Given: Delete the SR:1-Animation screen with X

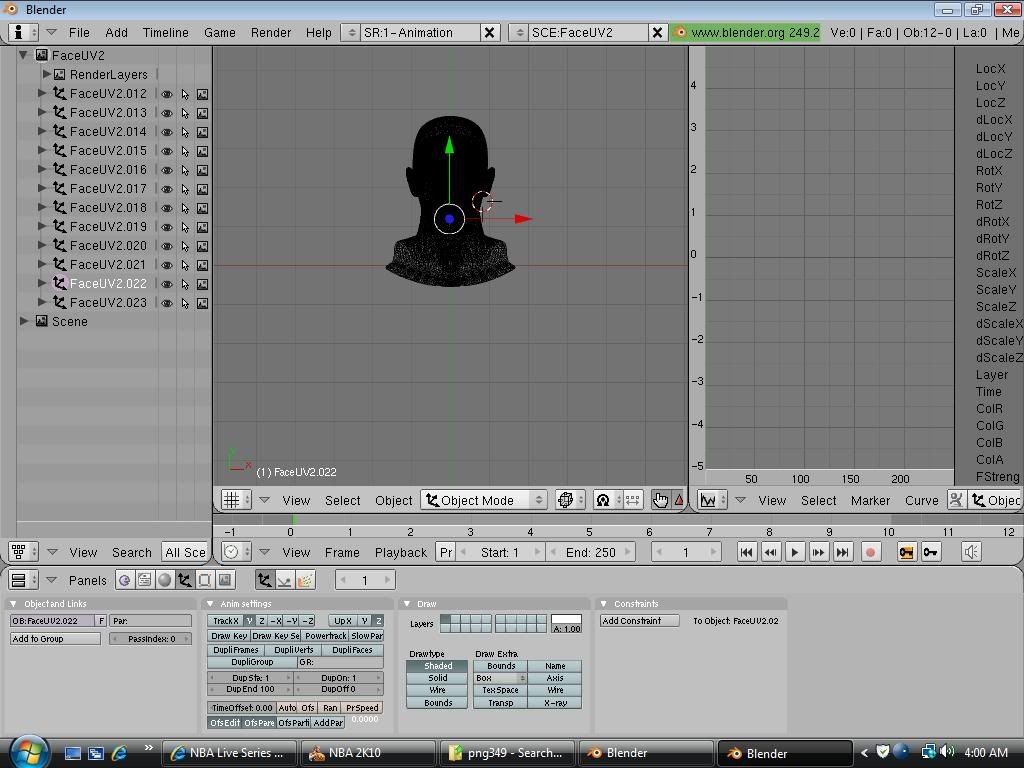Looking at the screenshot, I should tap(489, 33).
